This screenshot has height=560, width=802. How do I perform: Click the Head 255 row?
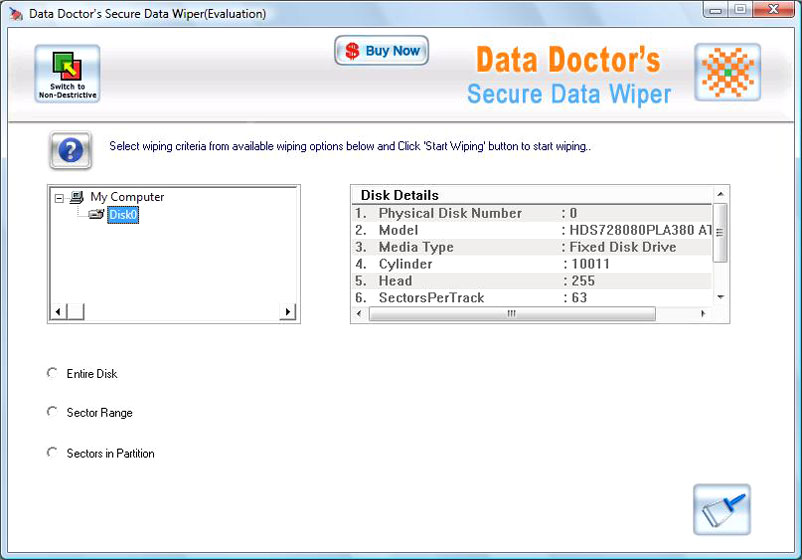point(532,281)
